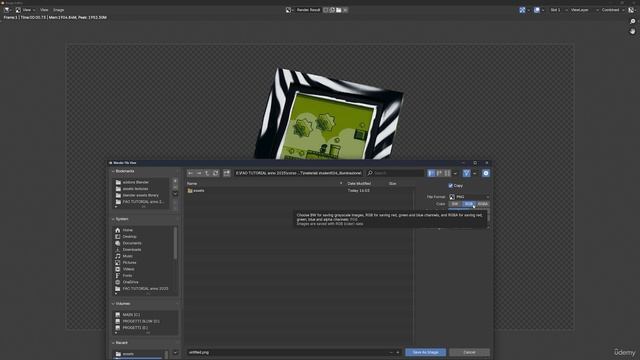
Task: Toggle file filter funnel icon
Action: [467, 173]
